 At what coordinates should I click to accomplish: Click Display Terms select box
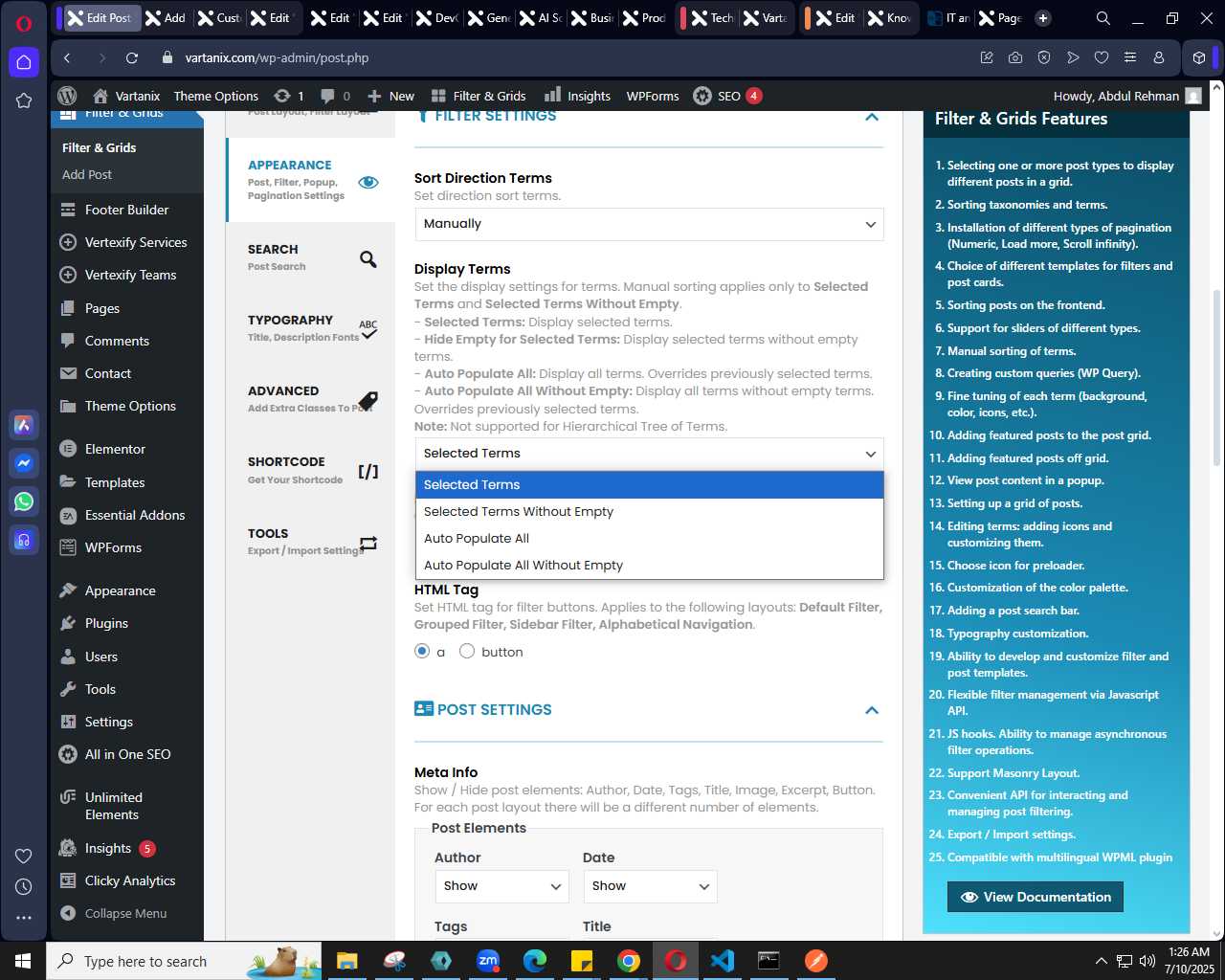[649, 454]
